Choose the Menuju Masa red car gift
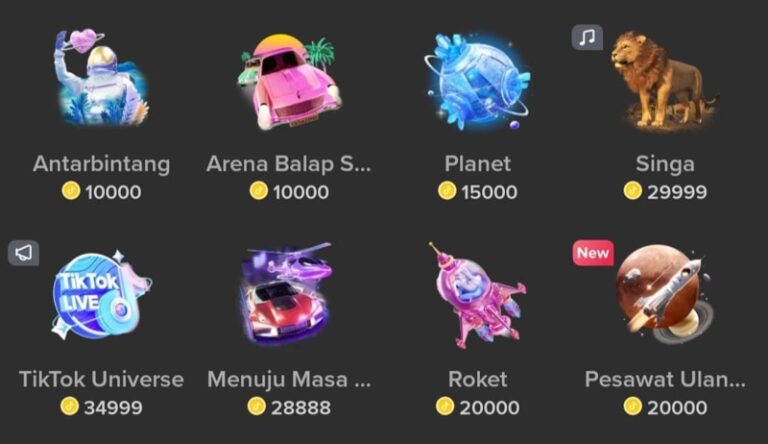Image resolution: width=768 pixels, height=444 pixels. click(287, 294)
